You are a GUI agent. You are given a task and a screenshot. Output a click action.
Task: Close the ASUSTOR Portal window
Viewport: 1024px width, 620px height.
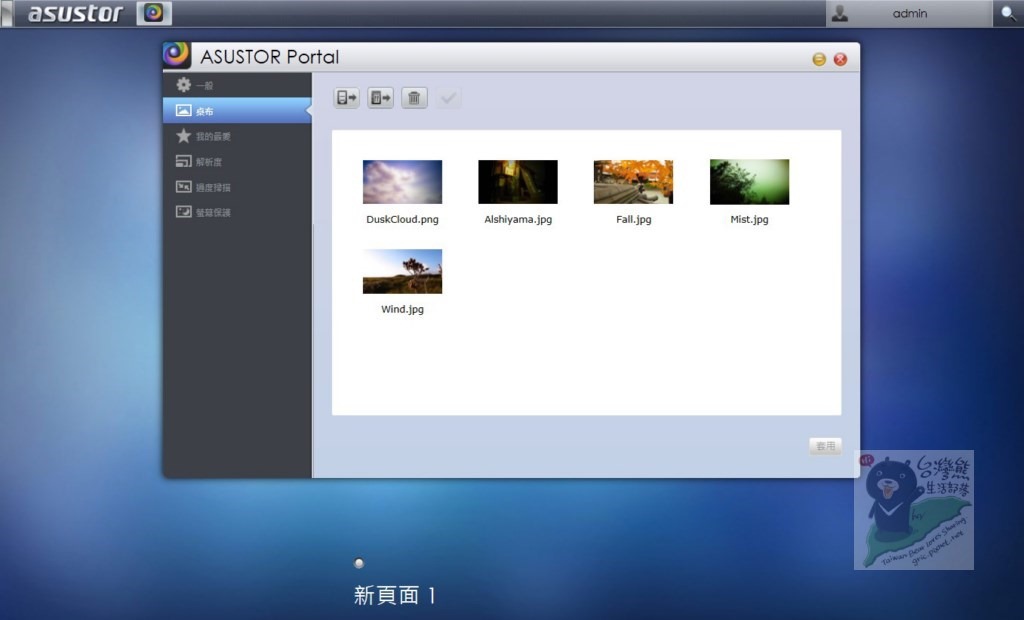(840, 59)
